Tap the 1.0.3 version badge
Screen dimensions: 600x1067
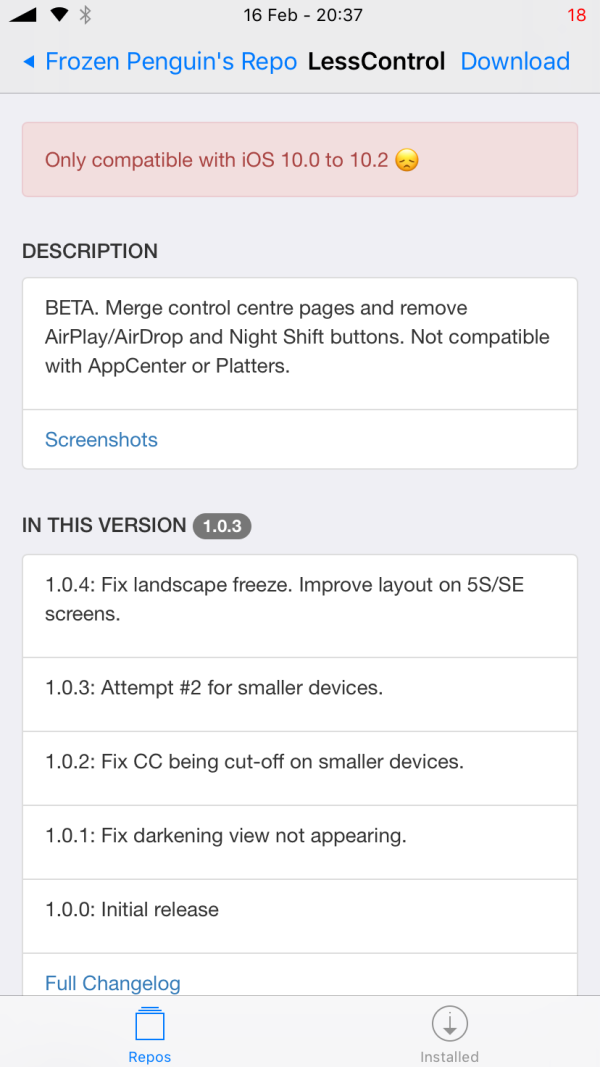222,526
